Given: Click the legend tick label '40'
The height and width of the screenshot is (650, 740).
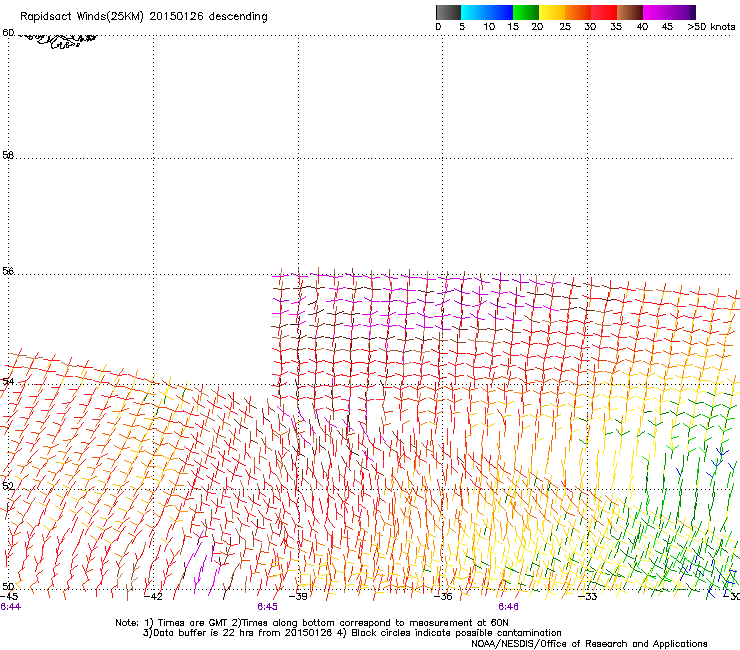Looking at the screenshot, I should (x=642, y=27).
